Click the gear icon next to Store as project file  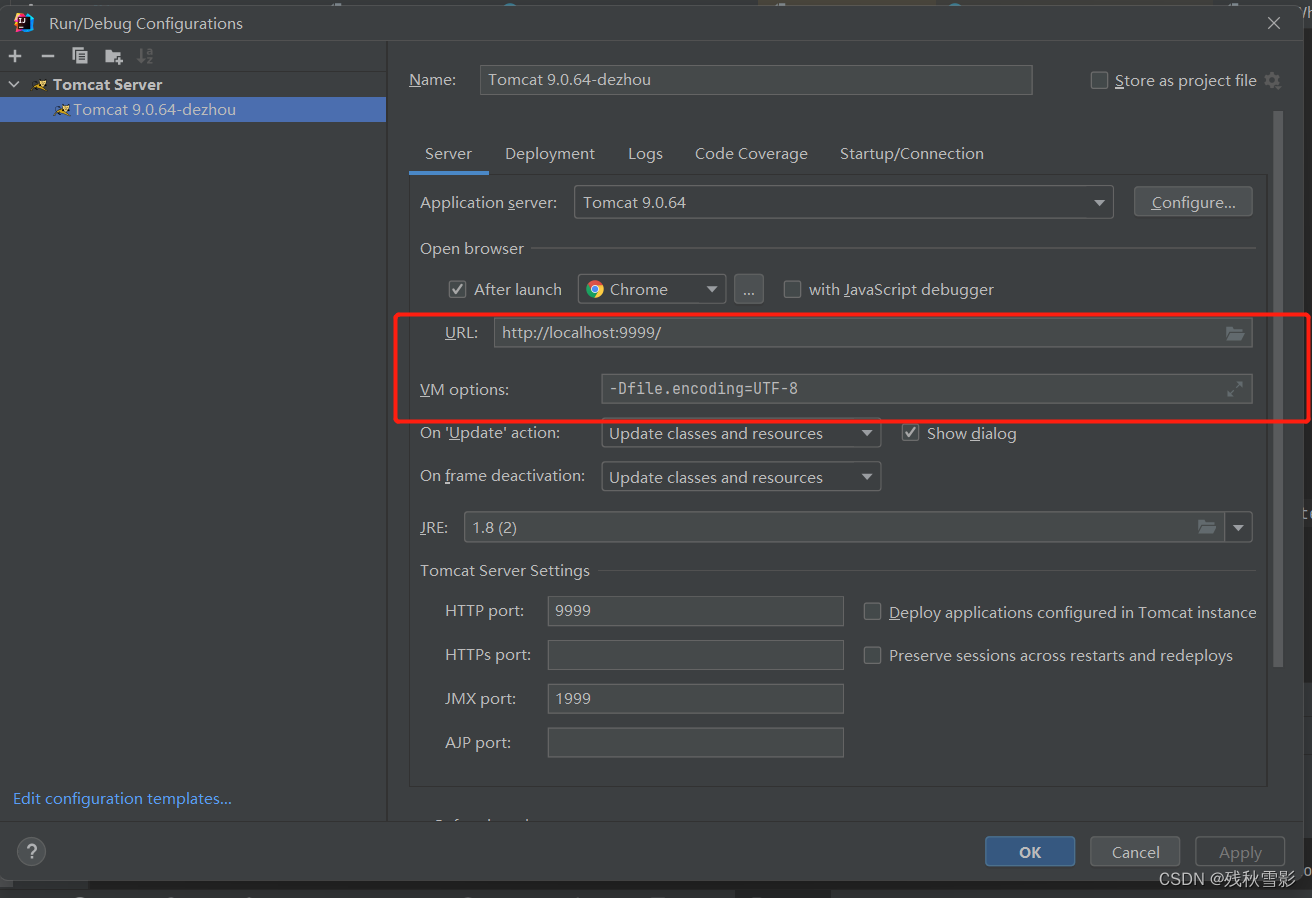click(1272, 80)
